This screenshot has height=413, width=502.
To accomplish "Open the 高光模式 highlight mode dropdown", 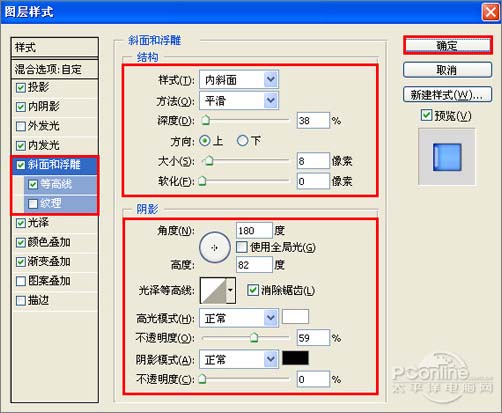I will (239, 318).
